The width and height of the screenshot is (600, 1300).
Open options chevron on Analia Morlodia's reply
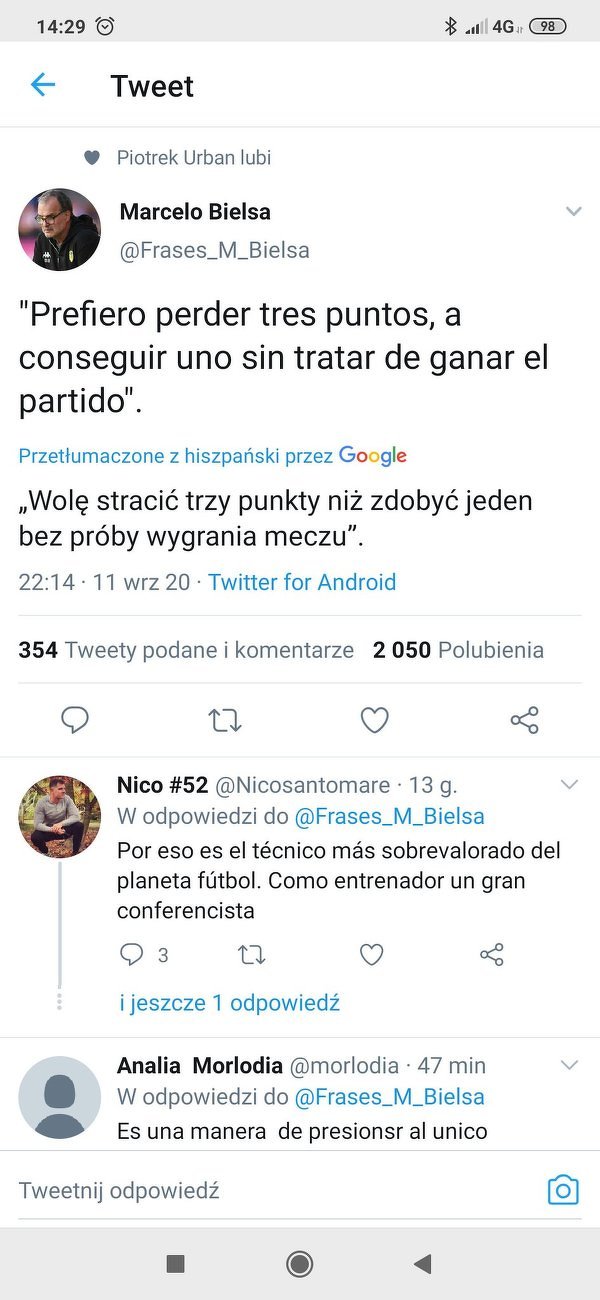(x=569, y=1066)
